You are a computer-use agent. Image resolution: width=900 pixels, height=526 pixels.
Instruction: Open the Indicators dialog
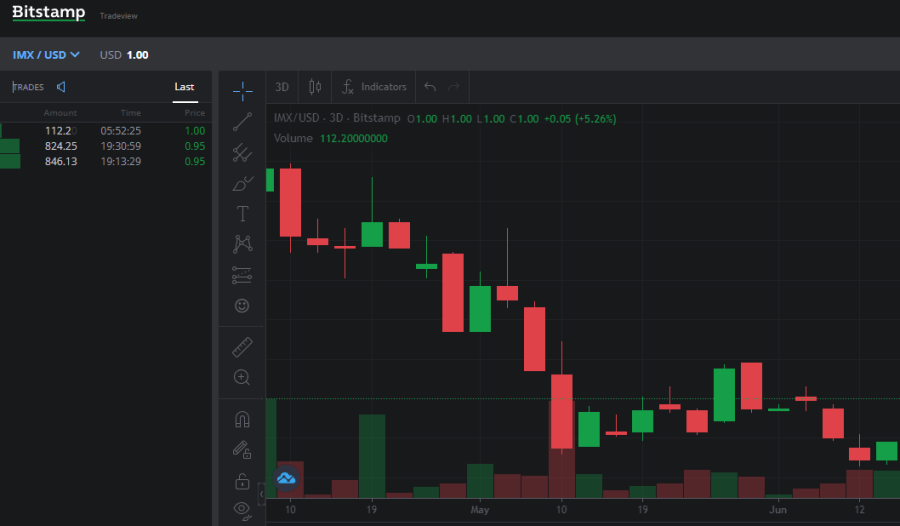tap(374, 87)
